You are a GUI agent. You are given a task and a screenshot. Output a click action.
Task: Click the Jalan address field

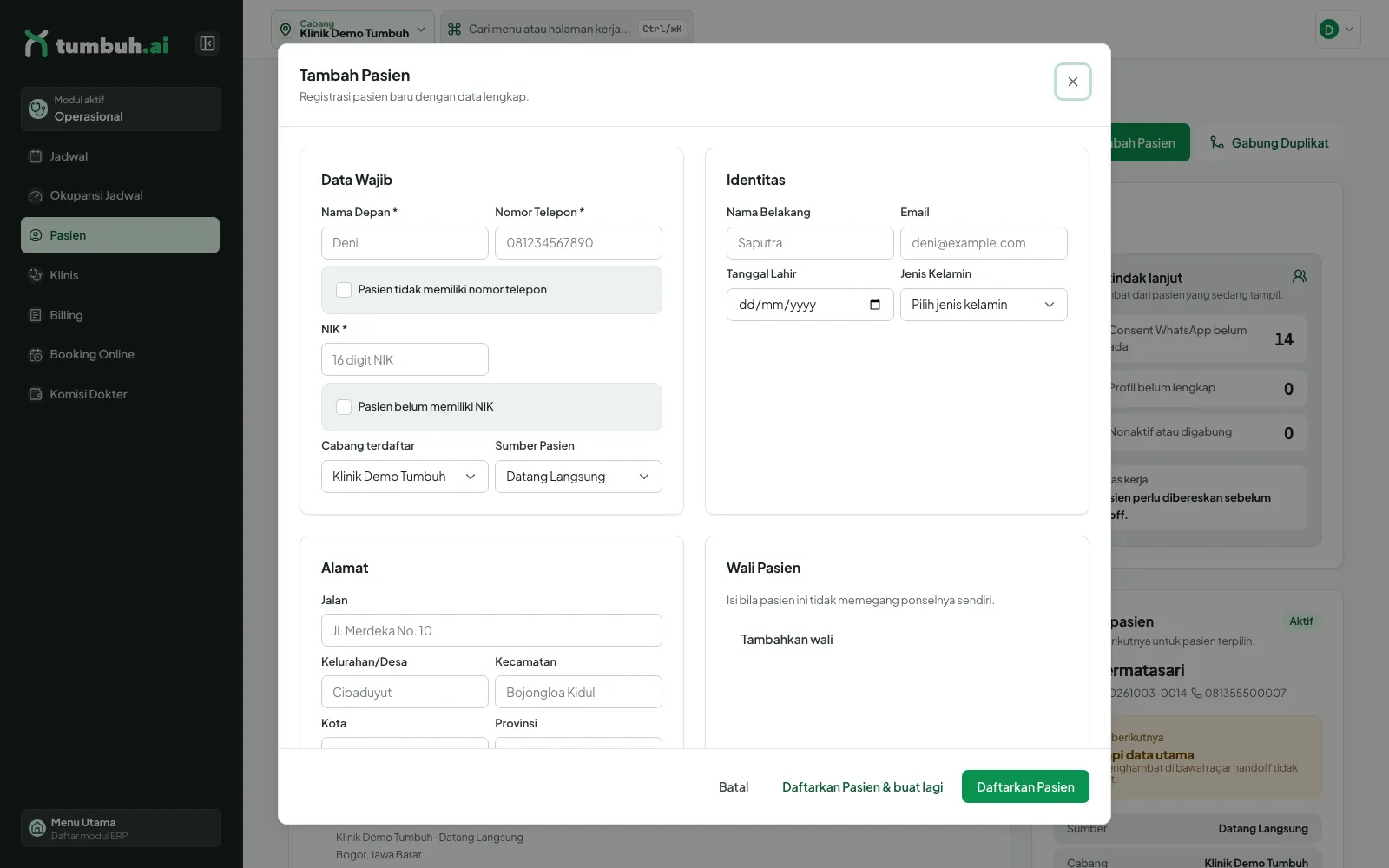coord(491,630)
